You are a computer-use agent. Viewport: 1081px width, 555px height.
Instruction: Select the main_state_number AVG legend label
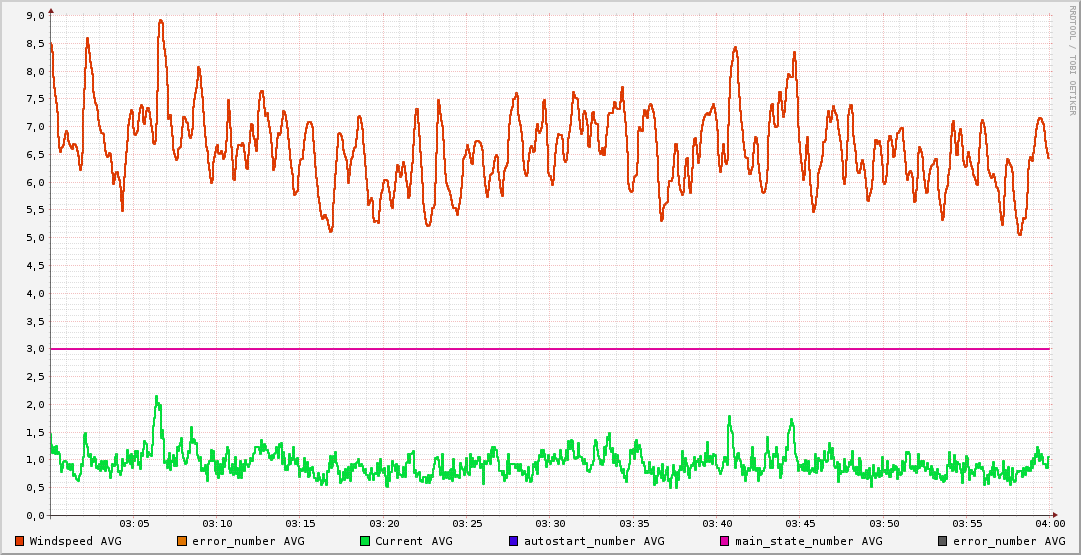coord(809,541)
